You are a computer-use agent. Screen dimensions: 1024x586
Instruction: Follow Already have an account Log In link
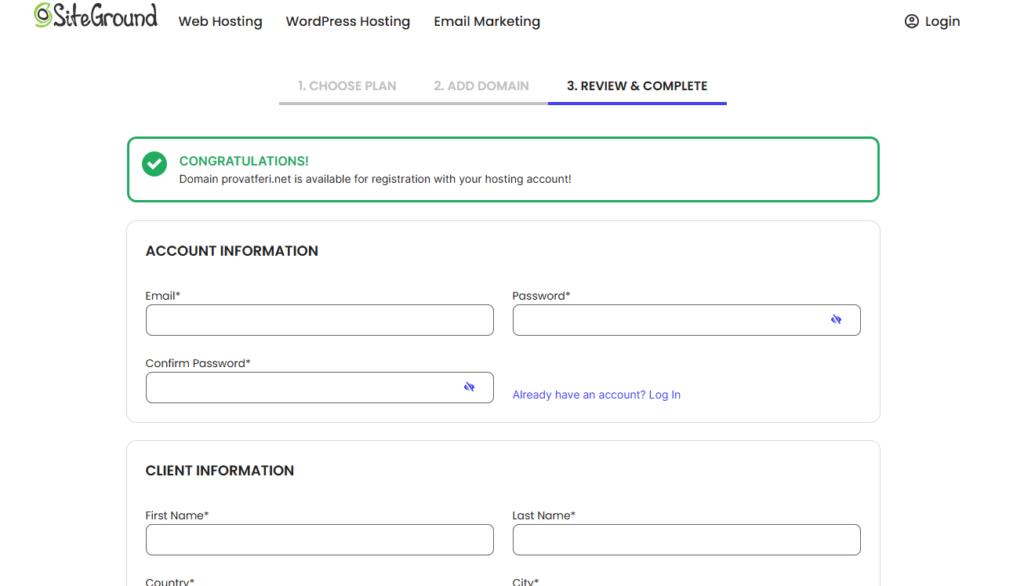[x=596, y=395]
